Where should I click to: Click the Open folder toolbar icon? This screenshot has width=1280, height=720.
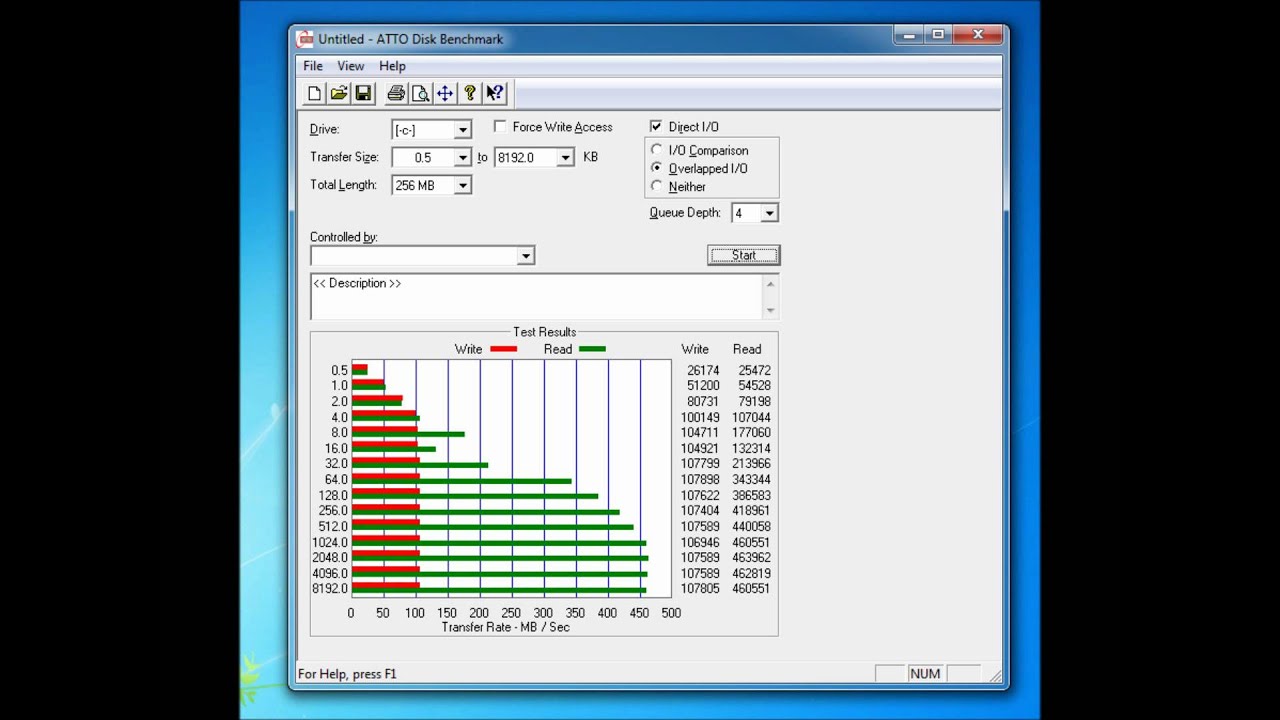339,93
